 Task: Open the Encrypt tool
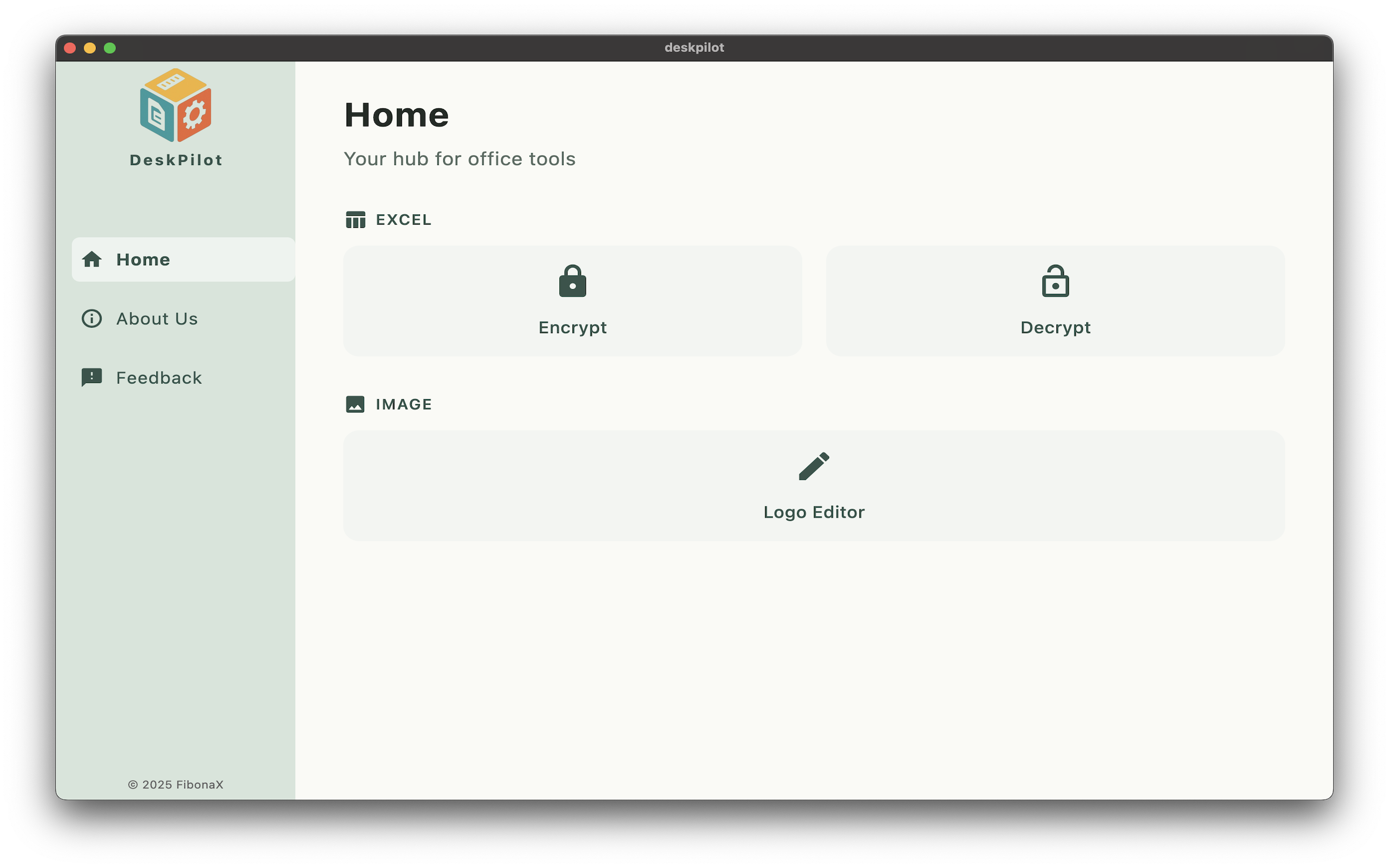tap(572, 301)
